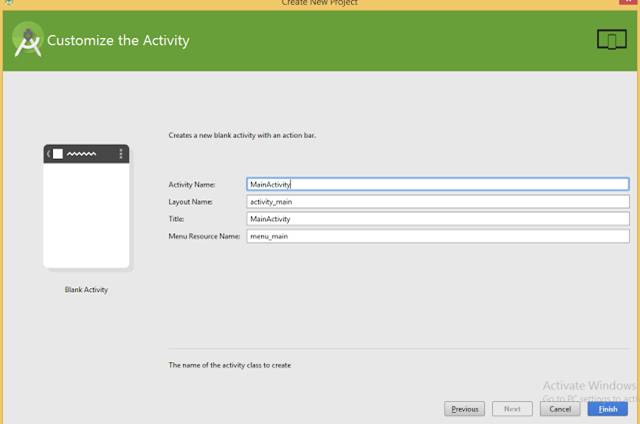
Task: Click 'Creates a new blank activity' description text
Action: point(242,135)
